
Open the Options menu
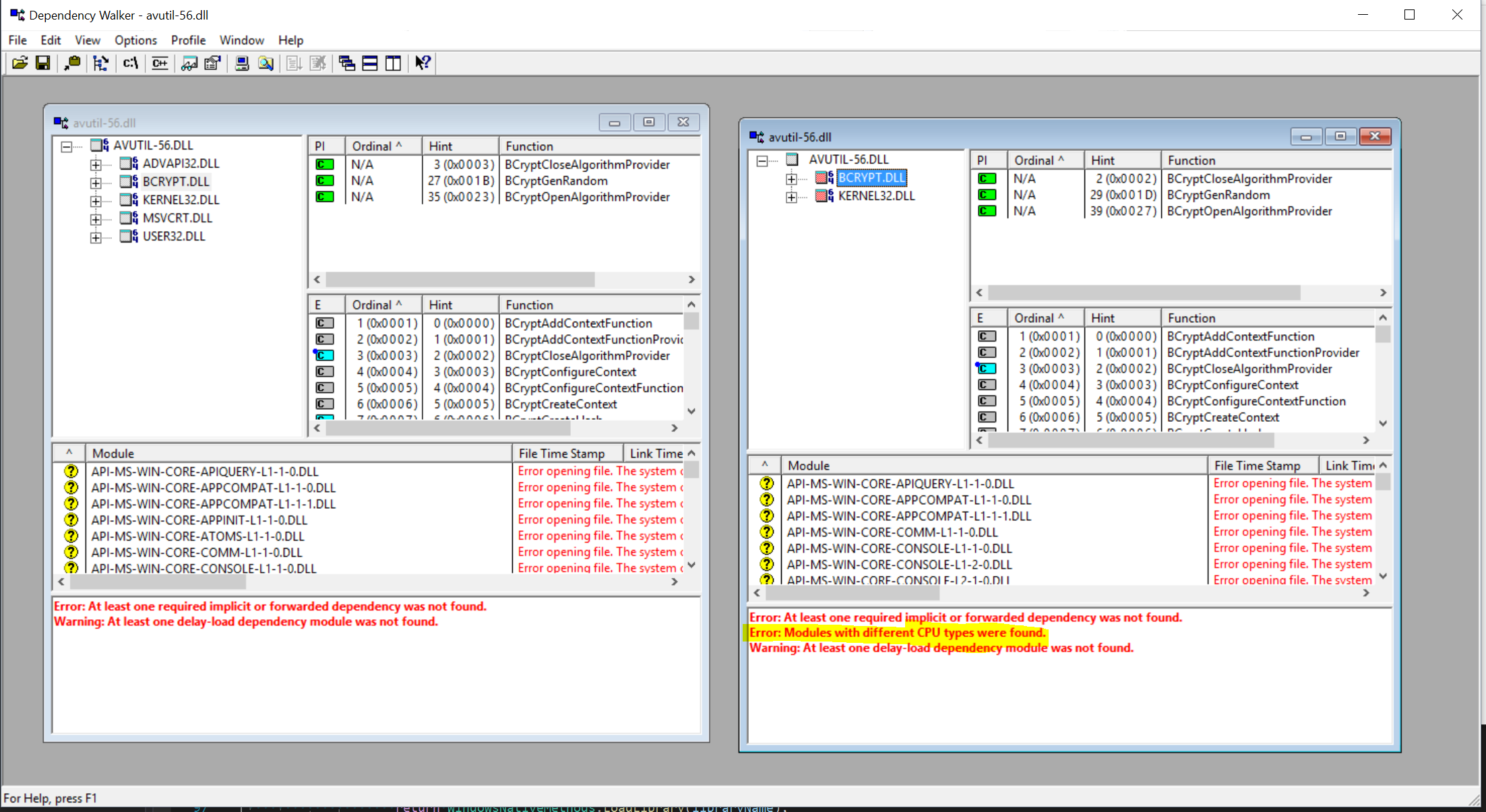135,40
